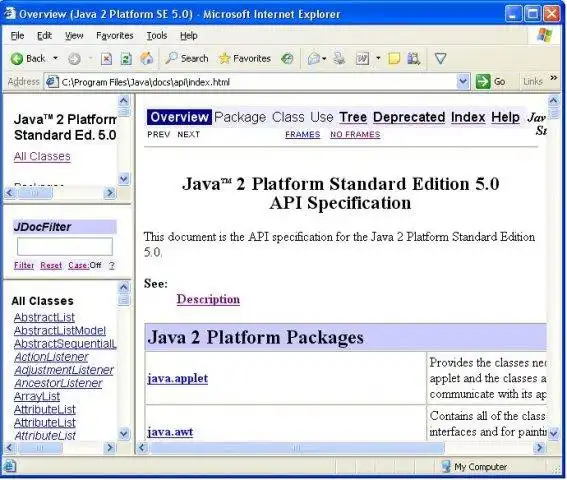Open the Deprecated navigation link
The width and height of the screenshot is (567, 480).
pyautogui.click(x=409, y=117)
